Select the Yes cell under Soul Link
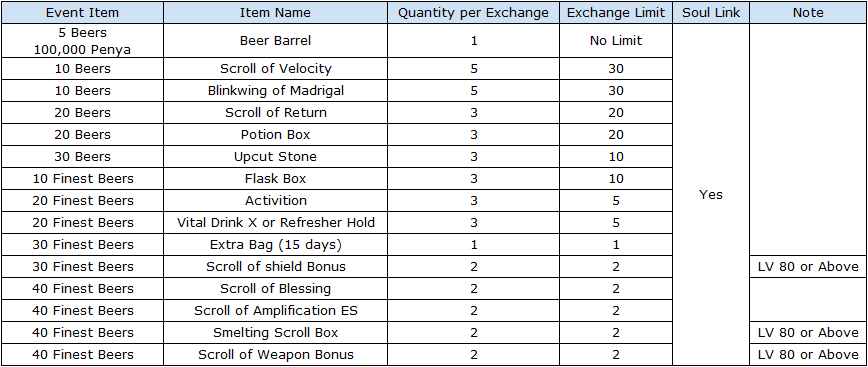This screenshot has width=868, height=367. tap(711, 195)
